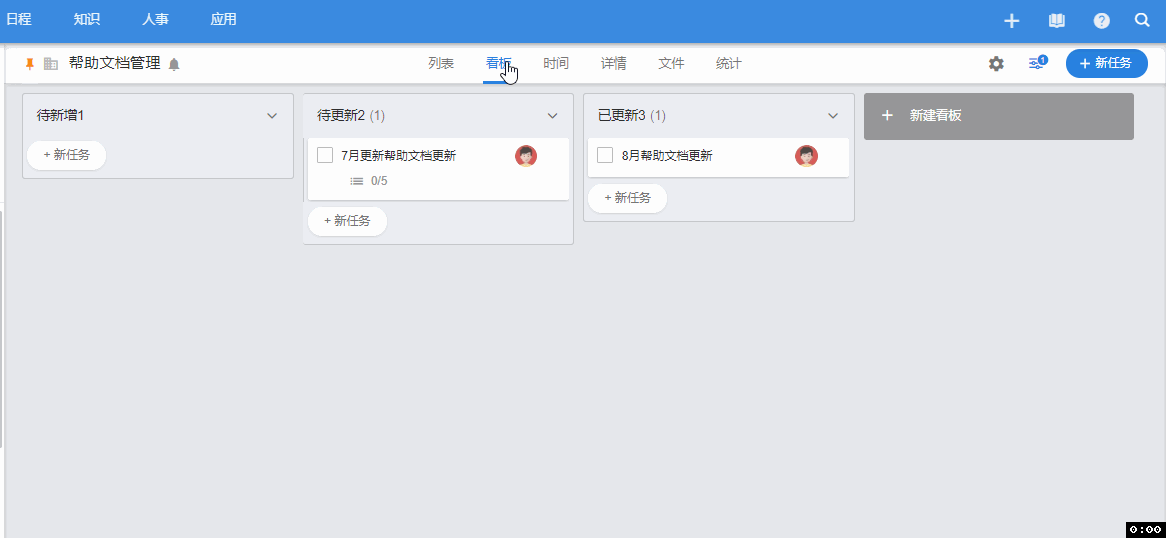1166x538 pixels.
Task: Click the notification bell icon
Action: (x=174, y=65)
